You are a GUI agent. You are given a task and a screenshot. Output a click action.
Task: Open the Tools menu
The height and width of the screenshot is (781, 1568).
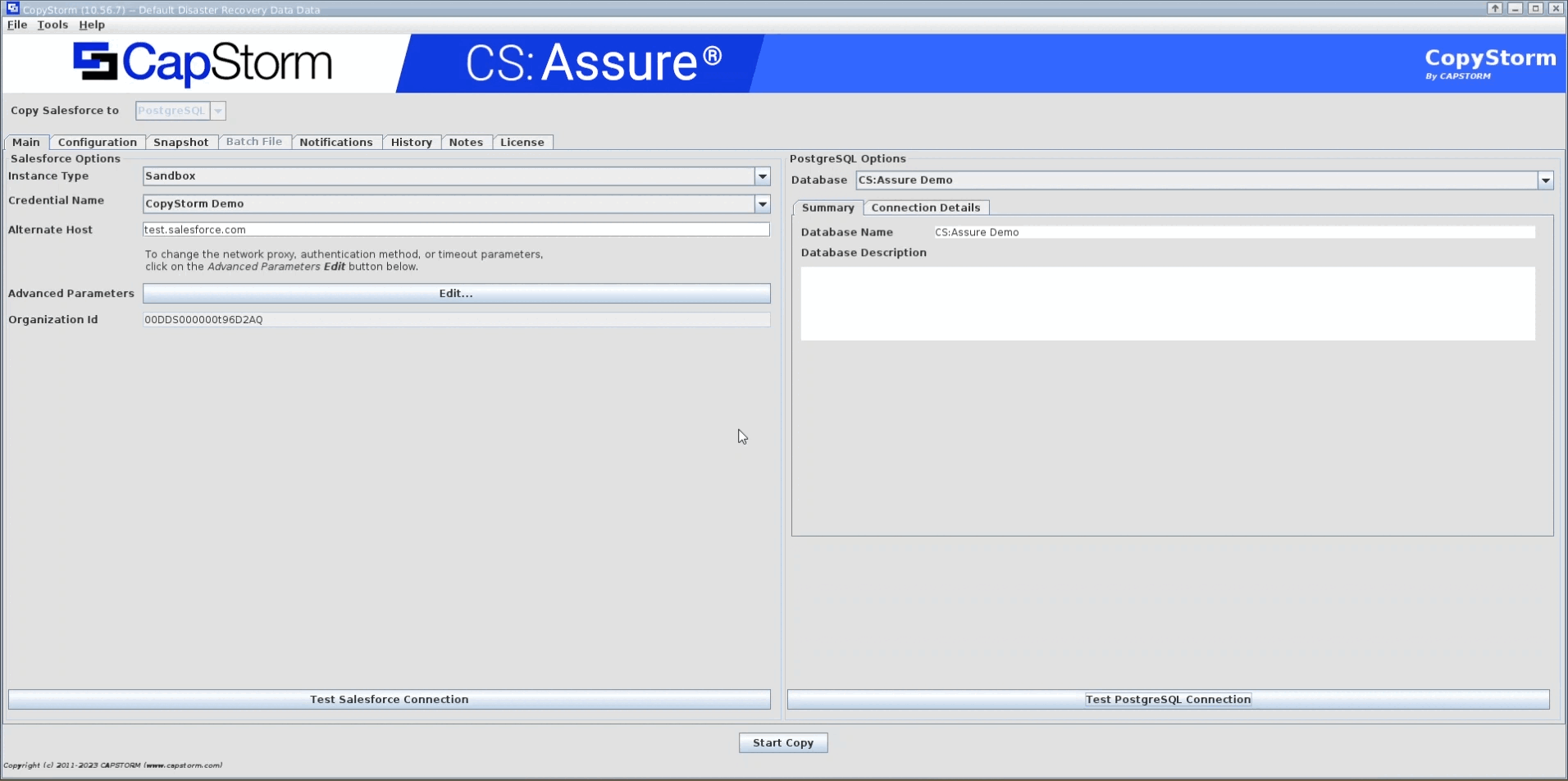coord(52,25)
